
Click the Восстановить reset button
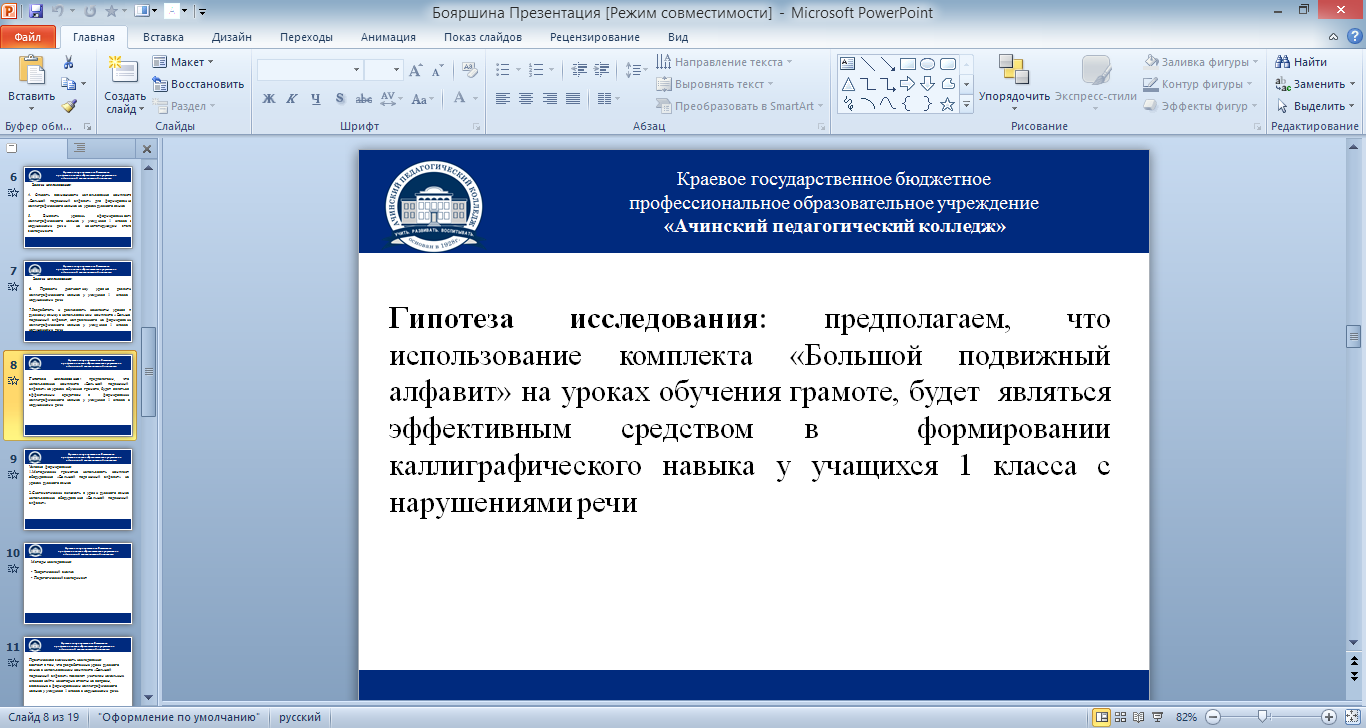199,84
